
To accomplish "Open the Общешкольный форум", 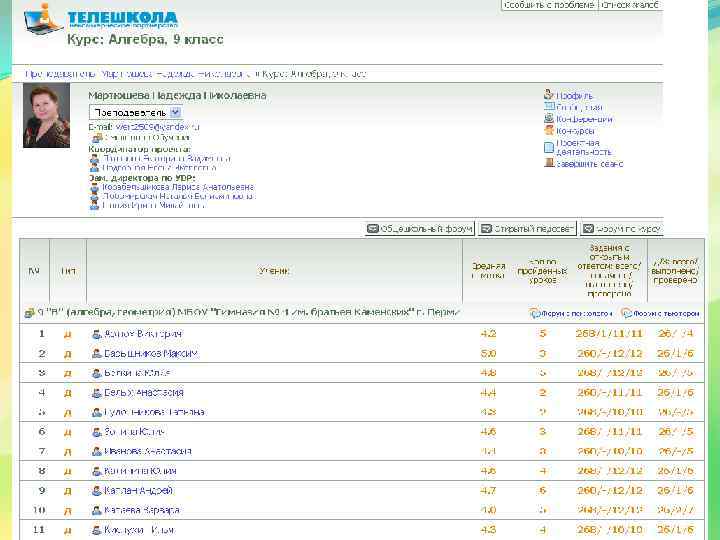I will pos(420,228).
